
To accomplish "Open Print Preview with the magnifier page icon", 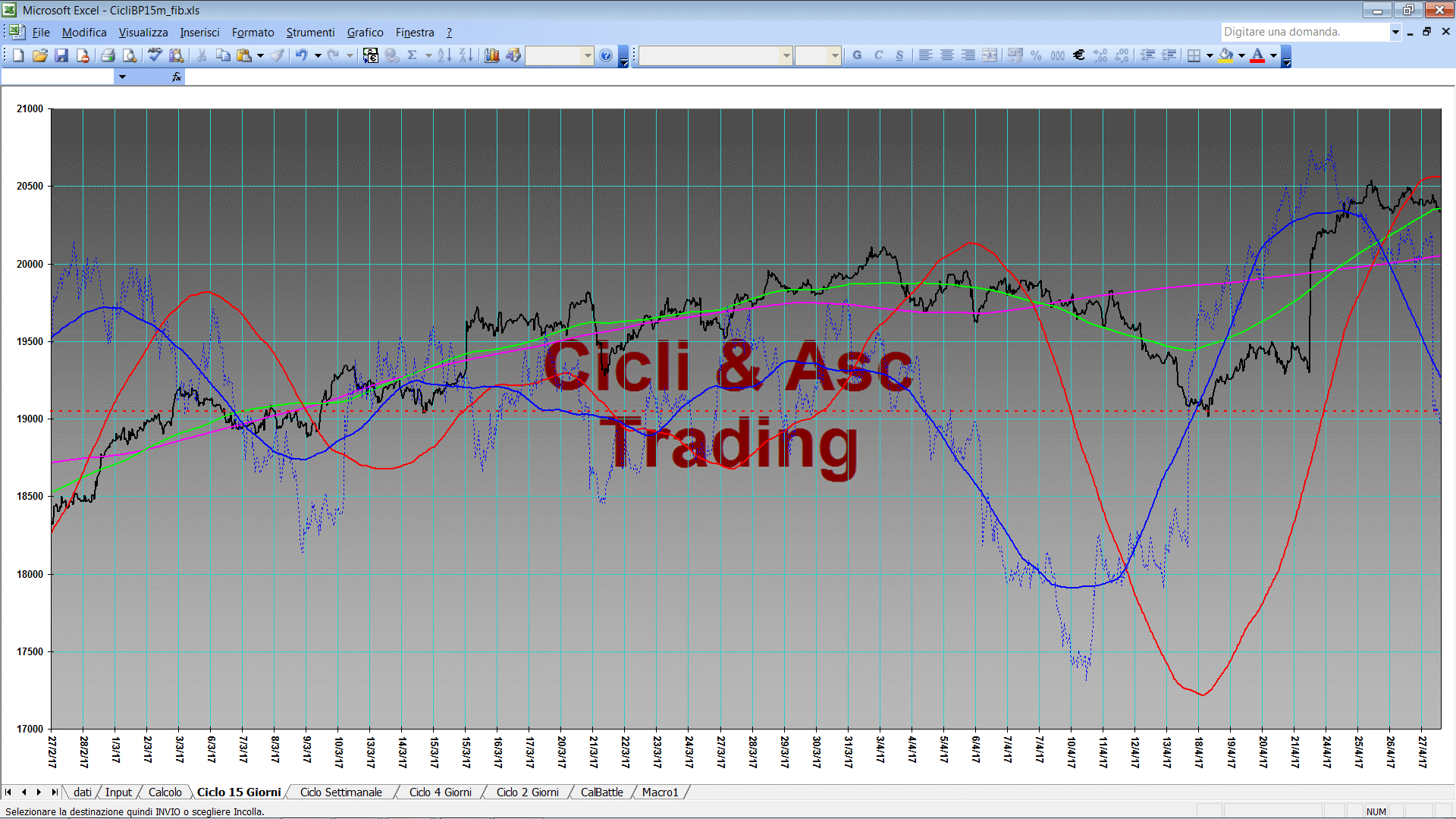I will 130,55.
